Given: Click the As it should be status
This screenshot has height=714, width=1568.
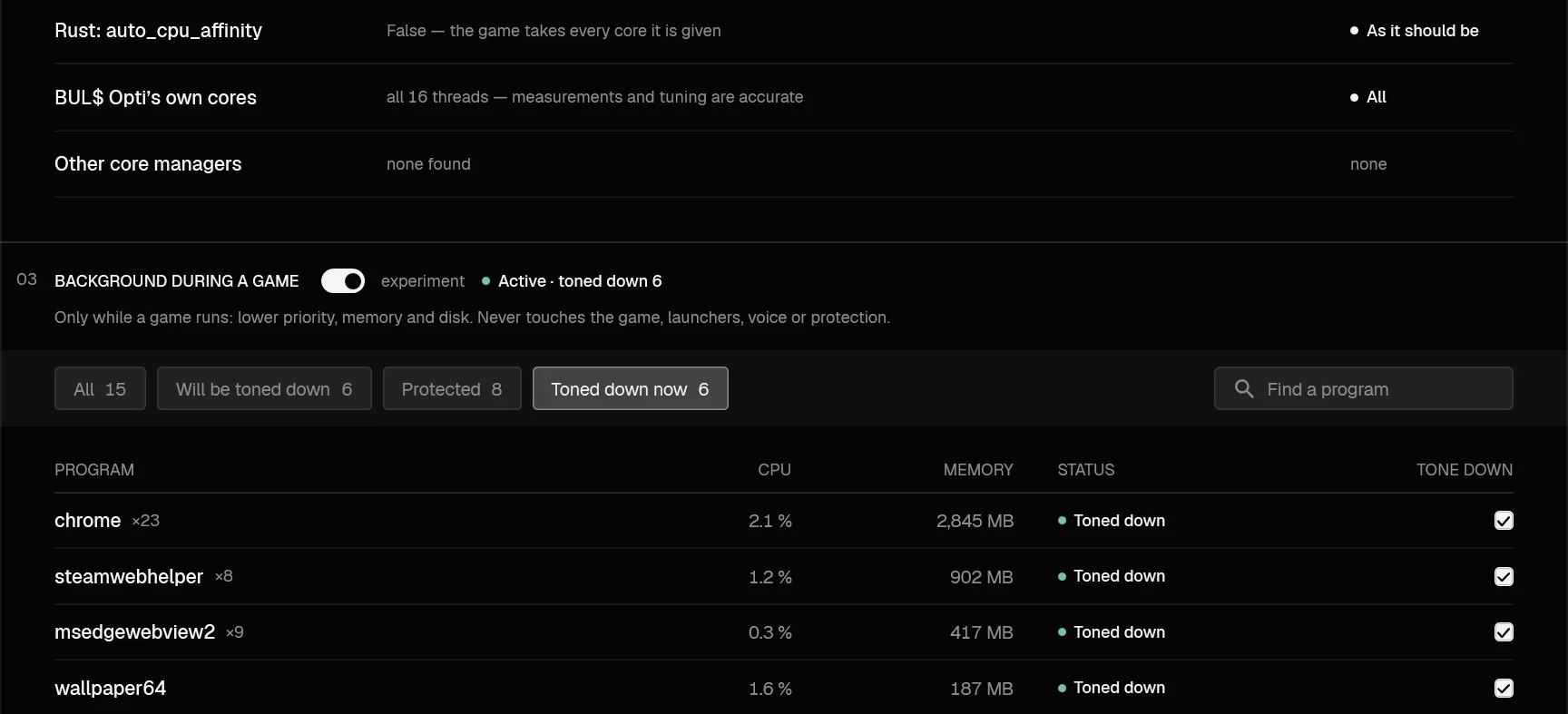Looking at the screenshot, I should point(1415,31).
